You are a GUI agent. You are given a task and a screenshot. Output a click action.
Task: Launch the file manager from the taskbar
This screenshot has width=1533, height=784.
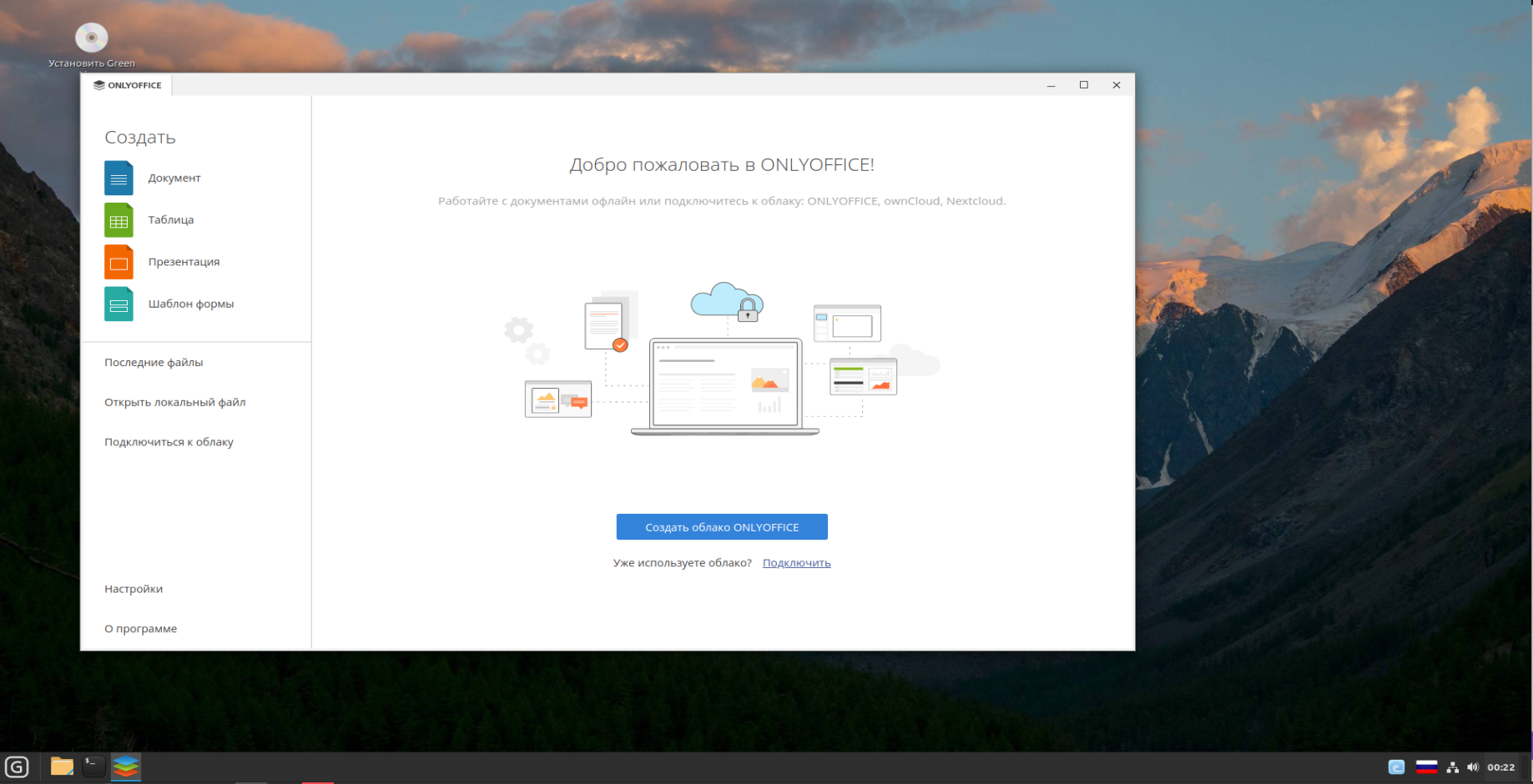pyautogui.click(x=62, y=766)
